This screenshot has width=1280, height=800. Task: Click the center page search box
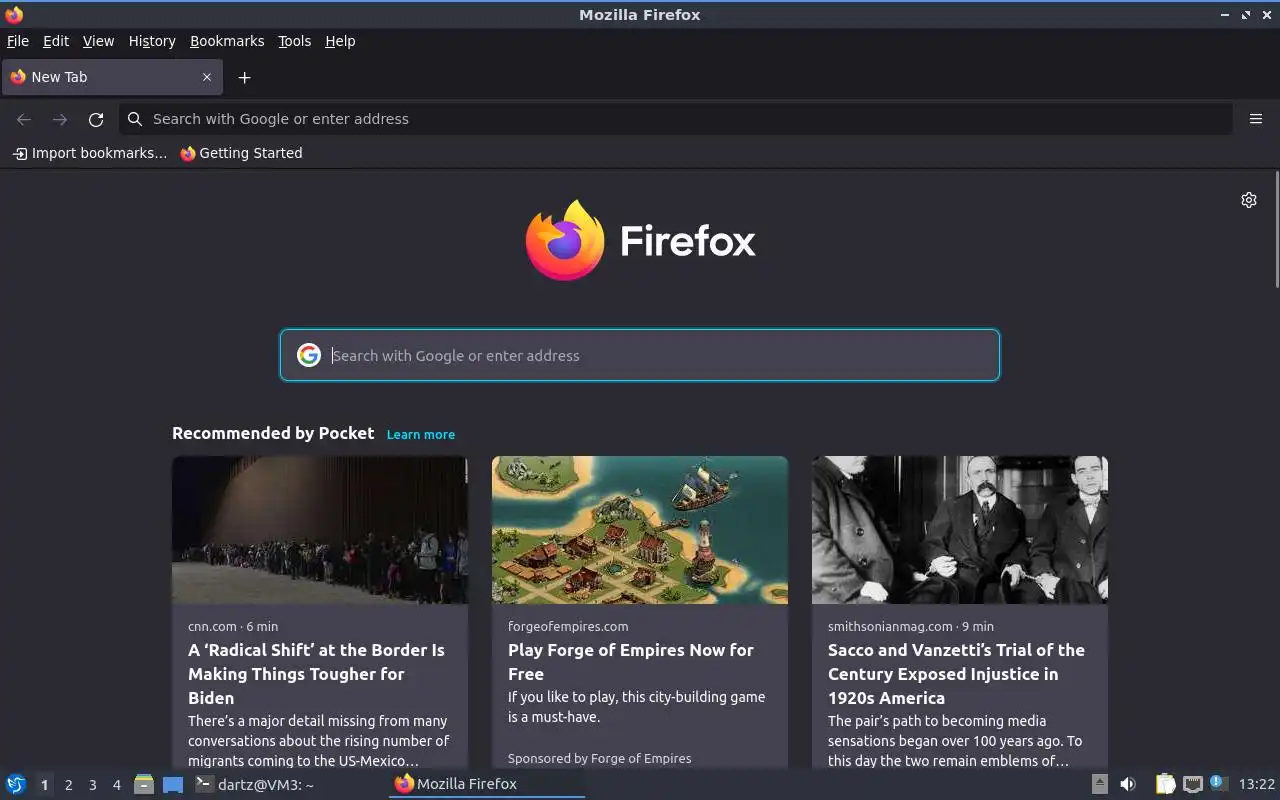(640, 355)
